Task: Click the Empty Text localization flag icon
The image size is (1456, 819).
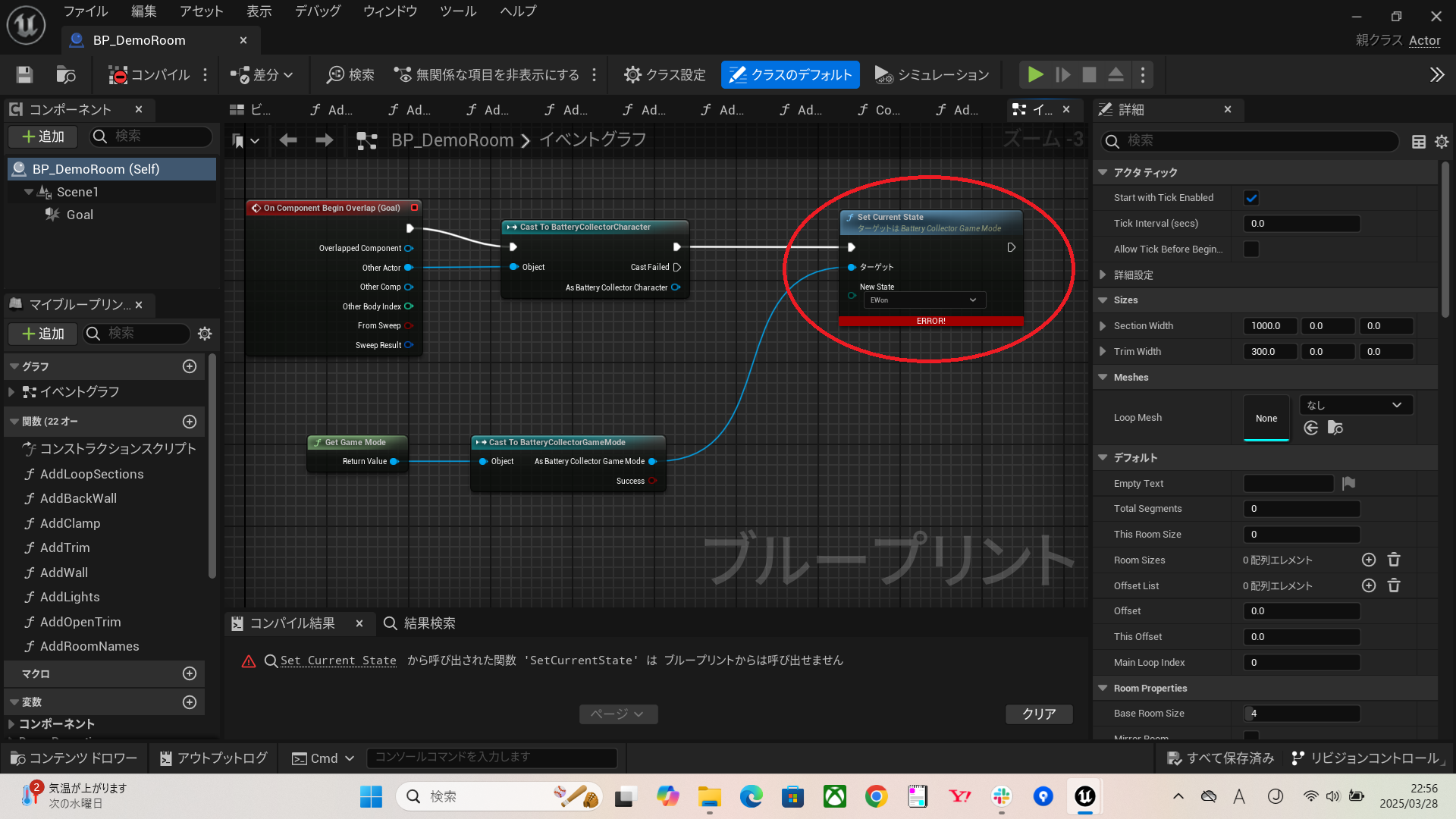Action: click(x=1348, y=483)
